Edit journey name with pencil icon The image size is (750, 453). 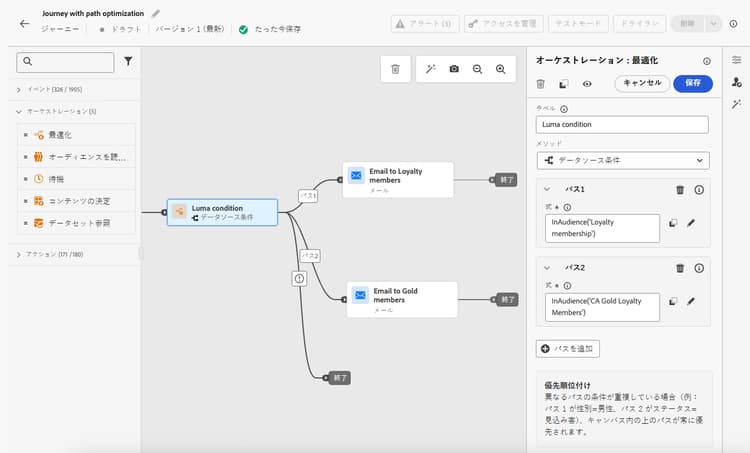pos(156,13)
